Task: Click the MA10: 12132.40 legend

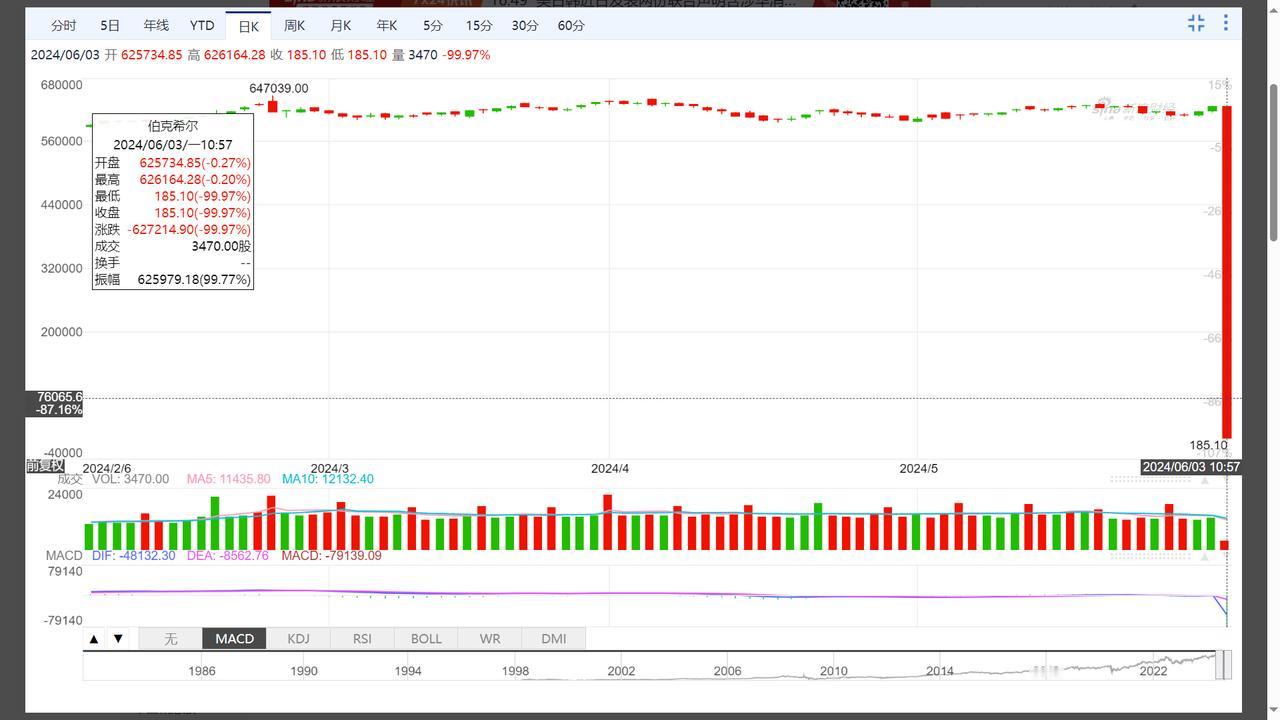Action: pos(327,479)
